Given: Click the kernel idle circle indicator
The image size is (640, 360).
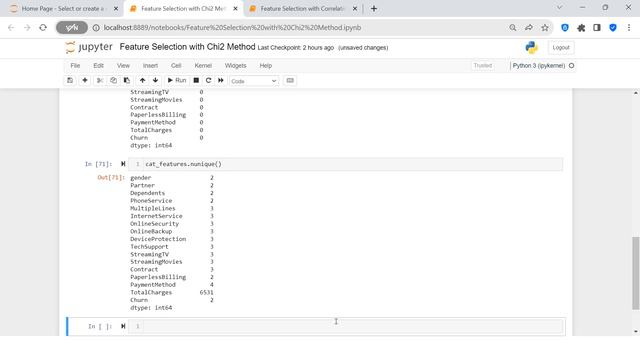Looking at the screenshot, I should (x=571, y=66).
